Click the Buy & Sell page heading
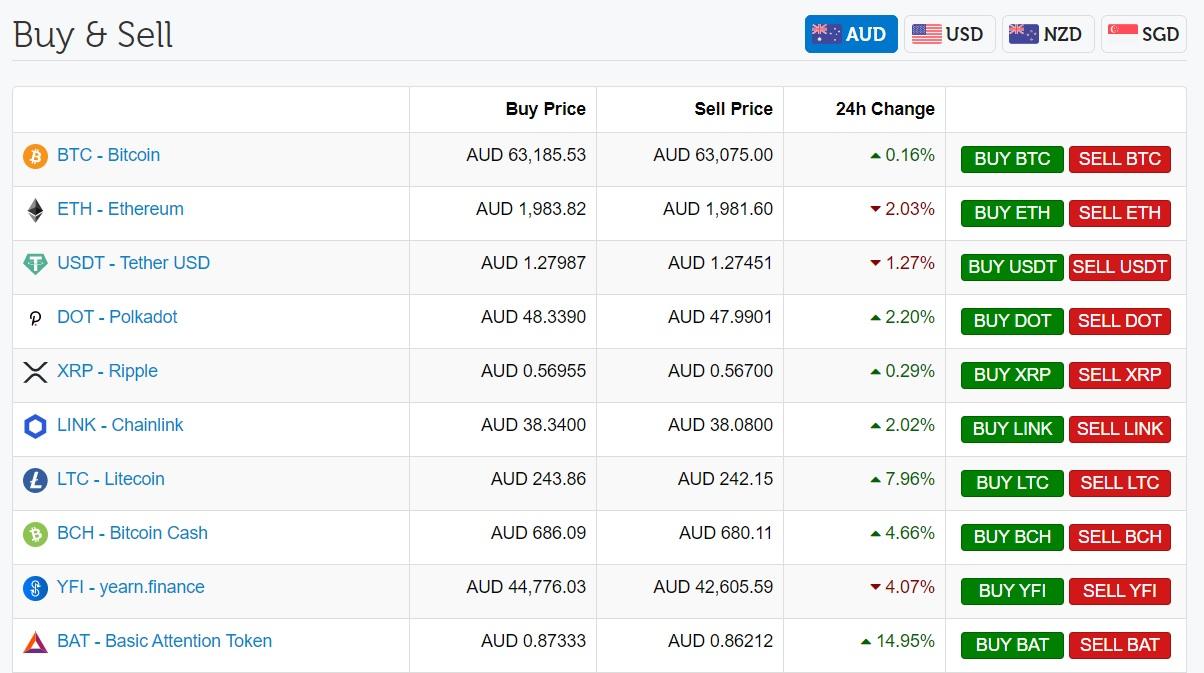This screenshot has width=1204, height=673. (x=93, y=34)
